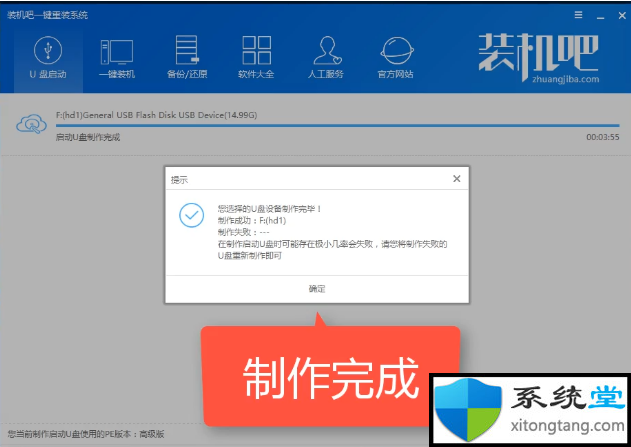Click dialog line 您选择的U盘设备制作完毕

click(270, 209)
